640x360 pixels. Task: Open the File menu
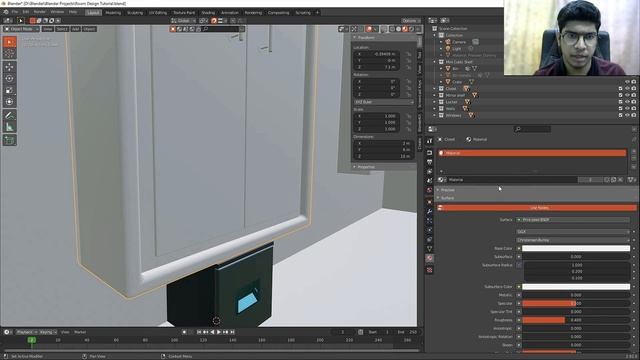coord(15,12)
